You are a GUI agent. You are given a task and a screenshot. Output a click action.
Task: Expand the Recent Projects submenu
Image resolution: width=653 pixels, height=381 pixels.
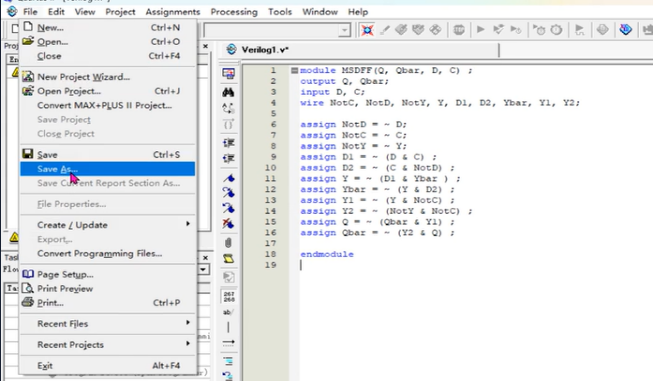click(x=108, y=344)
